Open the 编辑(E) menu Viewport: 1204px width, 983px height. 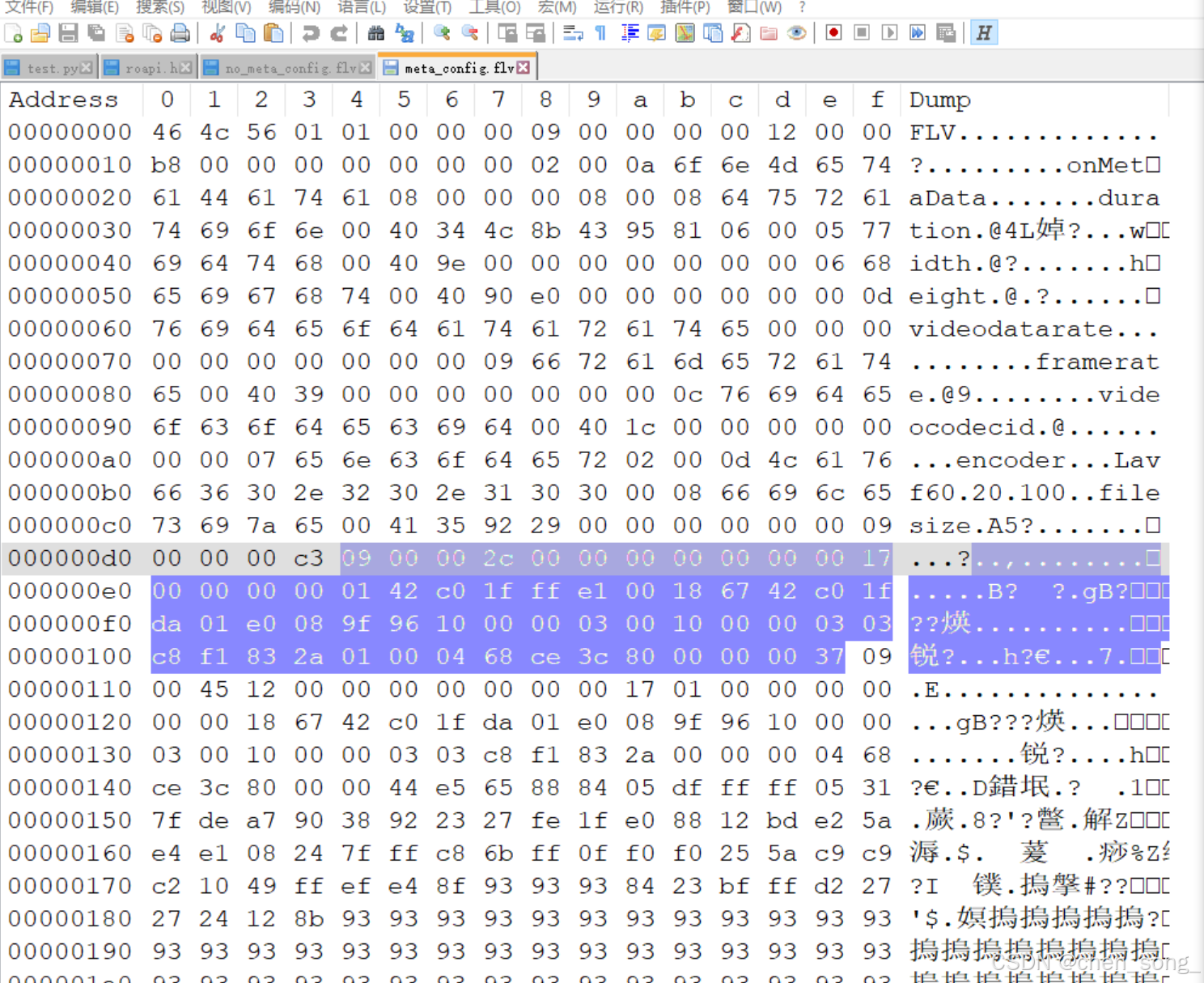(x=95, y=7)
